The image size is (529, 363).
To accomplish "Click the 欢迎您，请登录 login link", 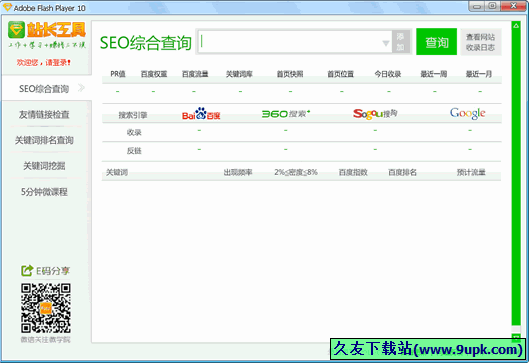I will [x=44, y=62].
